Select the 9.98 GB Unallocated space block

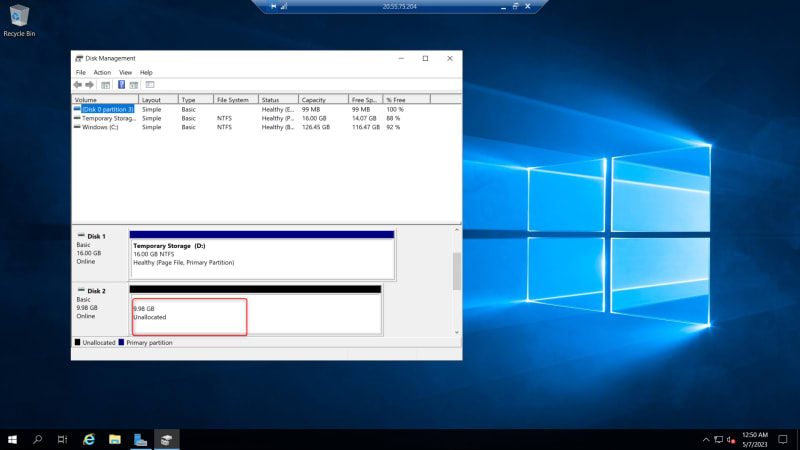255,310
